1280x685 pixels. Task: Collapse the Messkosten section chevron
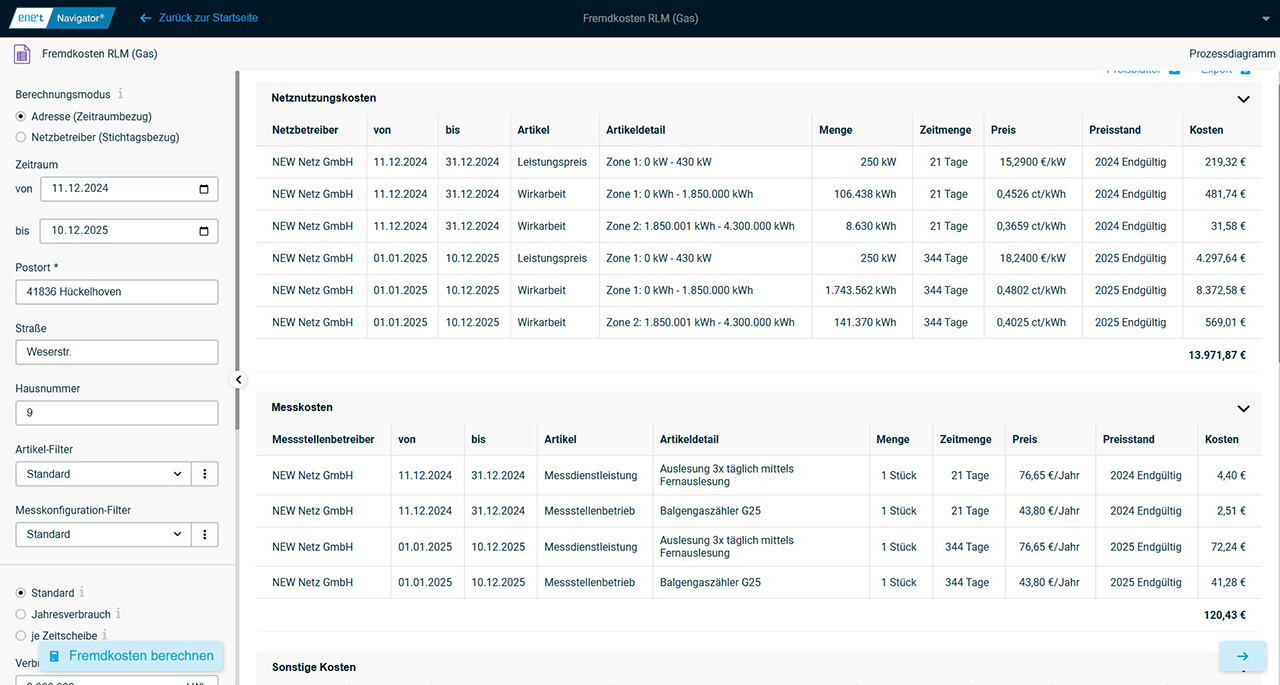tap(1243, 408)
